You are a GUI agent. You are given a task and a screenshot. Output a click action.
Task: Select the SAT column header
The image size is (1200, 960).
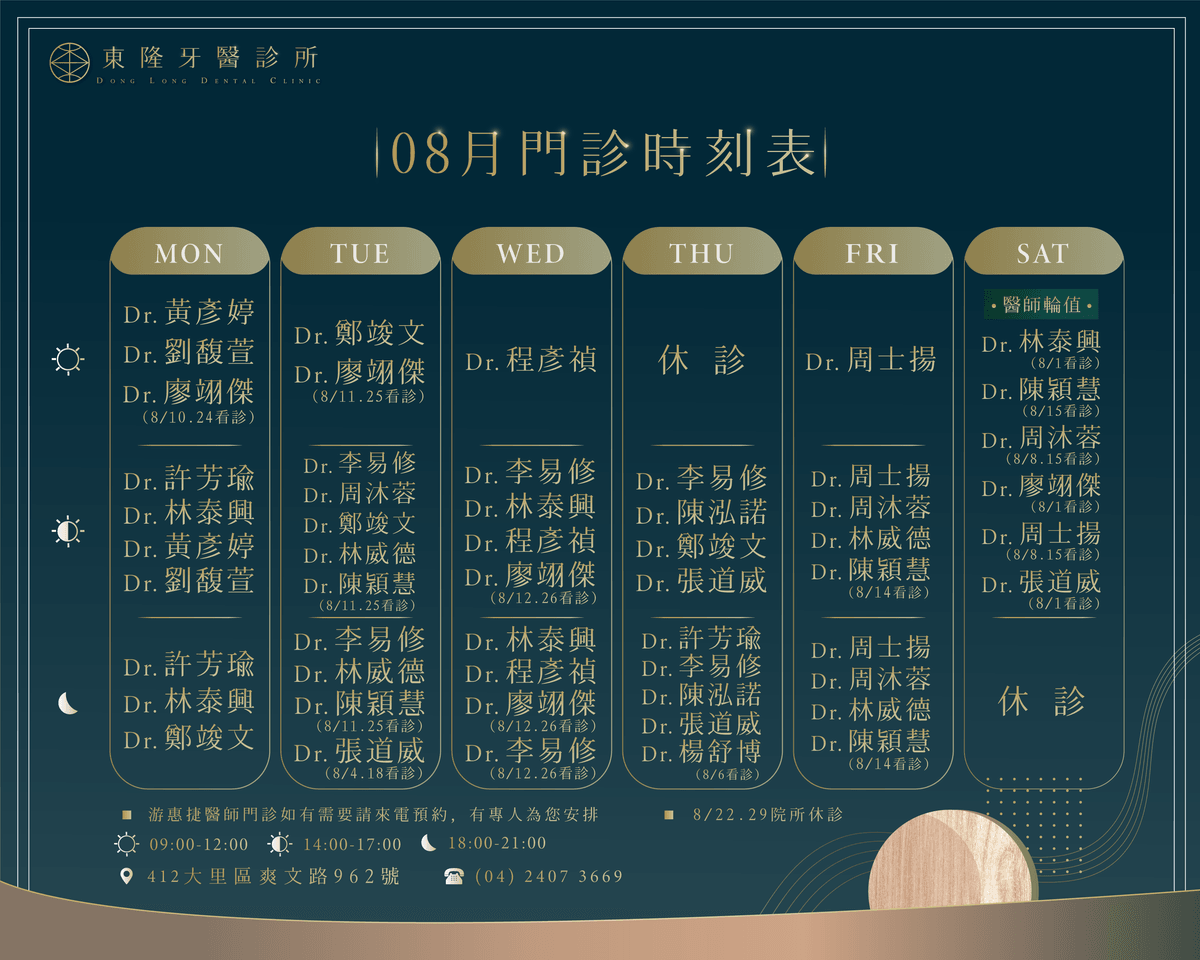pos(1043,253)
